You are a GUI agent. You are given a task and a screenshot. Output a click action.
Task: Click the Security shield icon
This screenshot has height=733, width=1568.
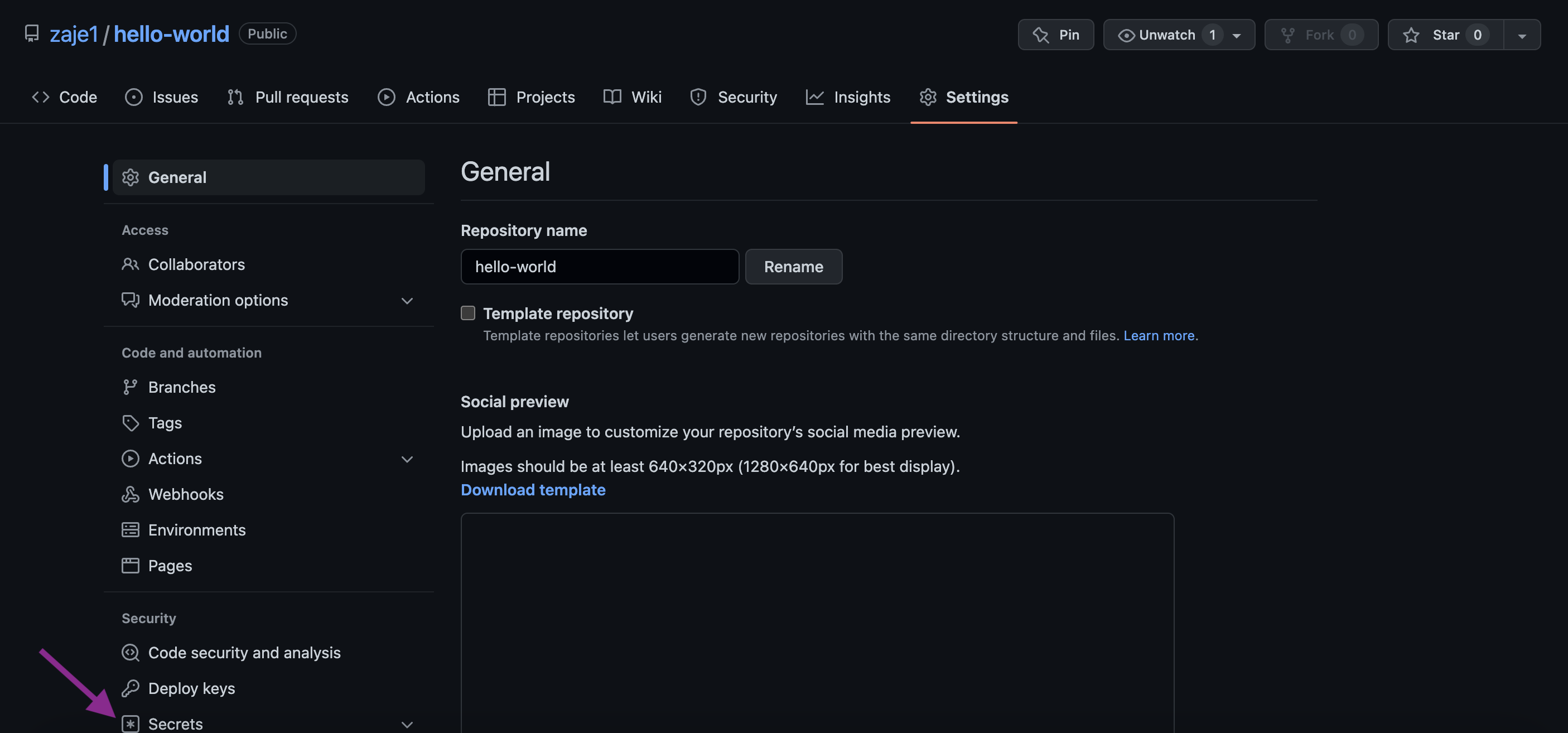[x=698, y=97]
